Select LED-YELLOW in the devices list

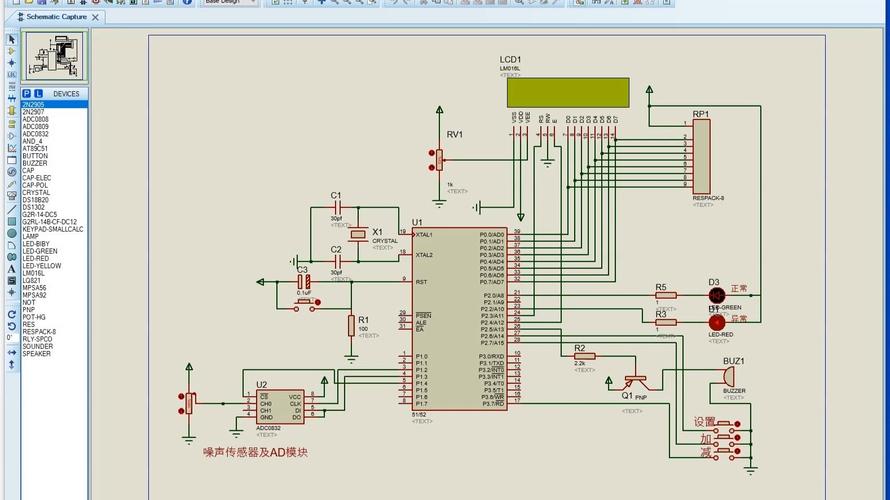click(x=54, y=266)
